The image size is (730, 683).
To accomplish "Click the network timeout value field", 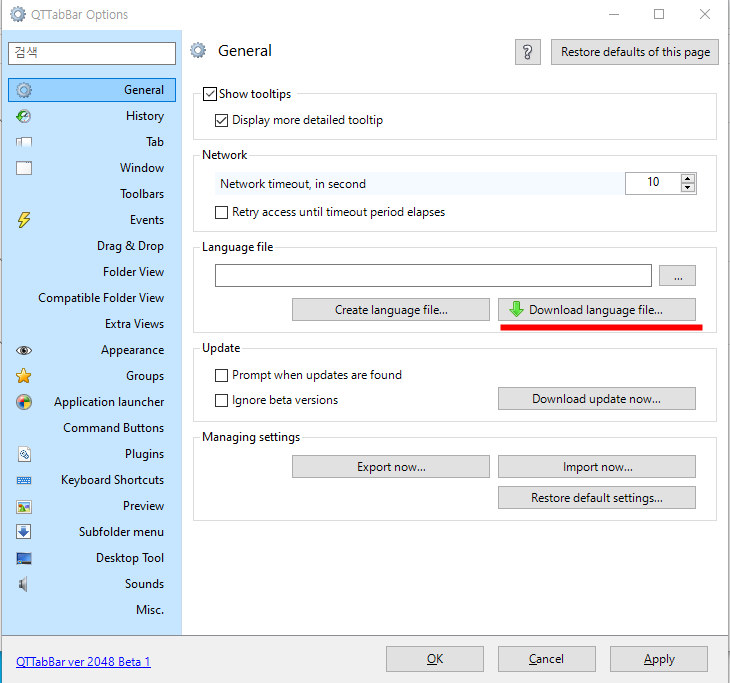I will [x=653, y=183].
